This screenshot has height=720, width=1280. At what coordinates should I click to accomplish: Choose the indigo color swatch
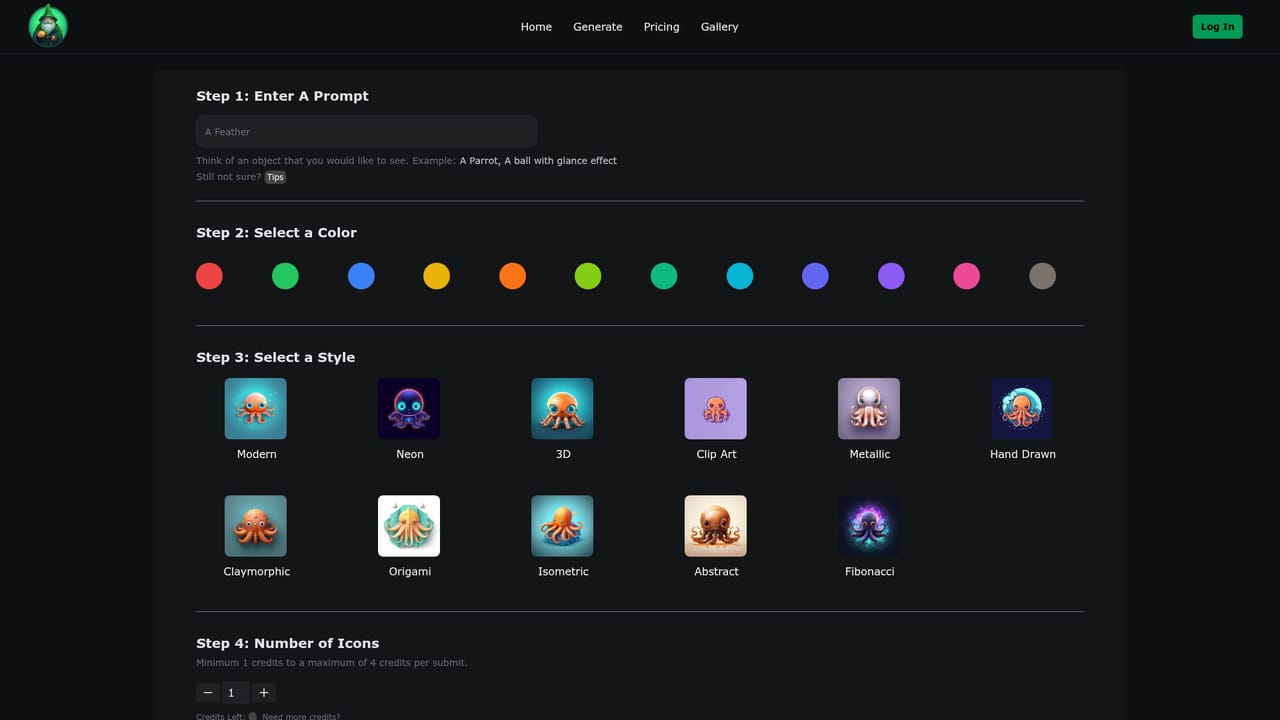coord(815,276)
